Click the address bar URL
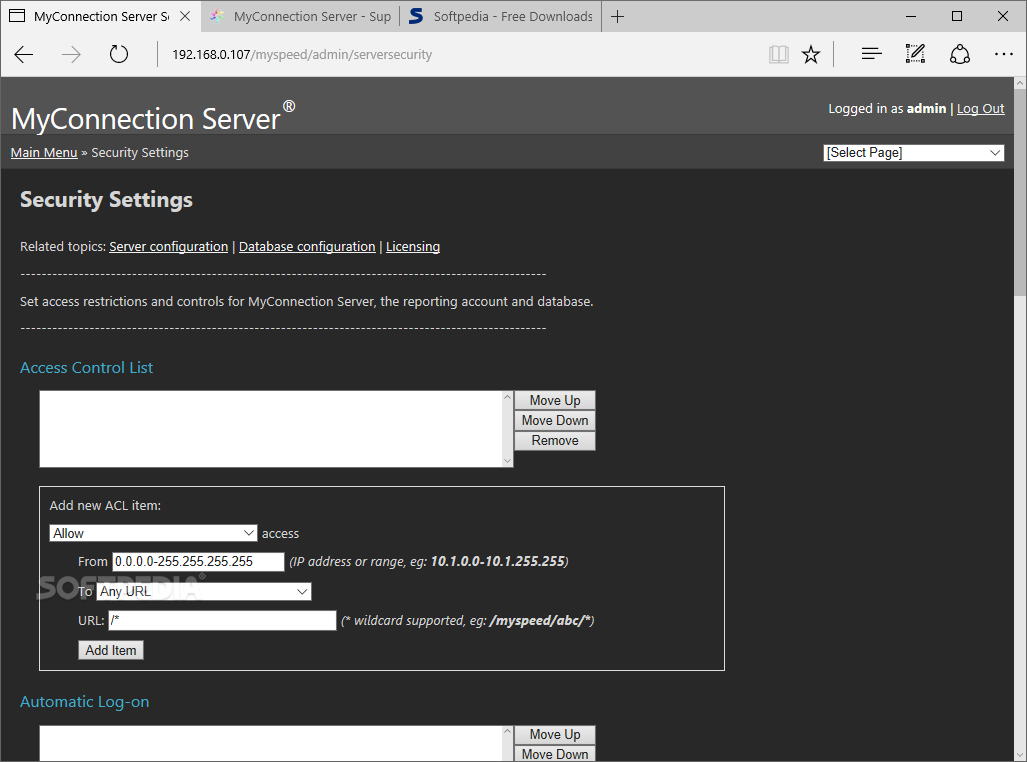Screen dimensions: 1027x762 [x=301, y=54]
